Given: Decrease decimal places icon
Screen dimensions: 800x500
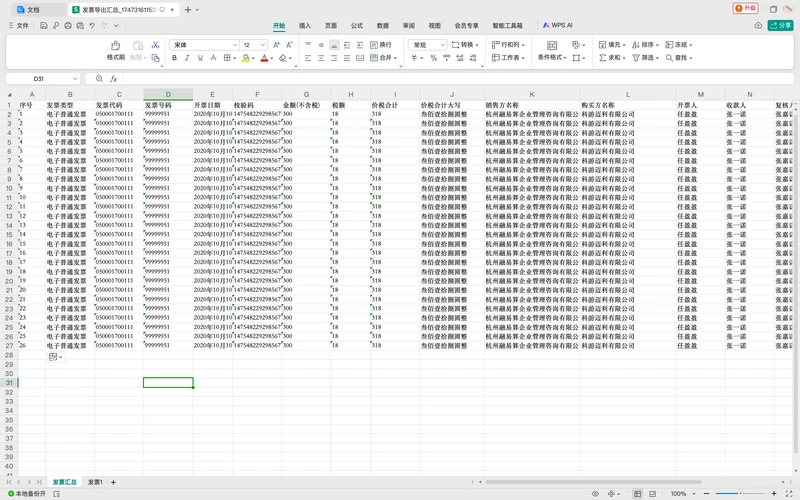Looking at the screenshot, I should click(473, 58).
